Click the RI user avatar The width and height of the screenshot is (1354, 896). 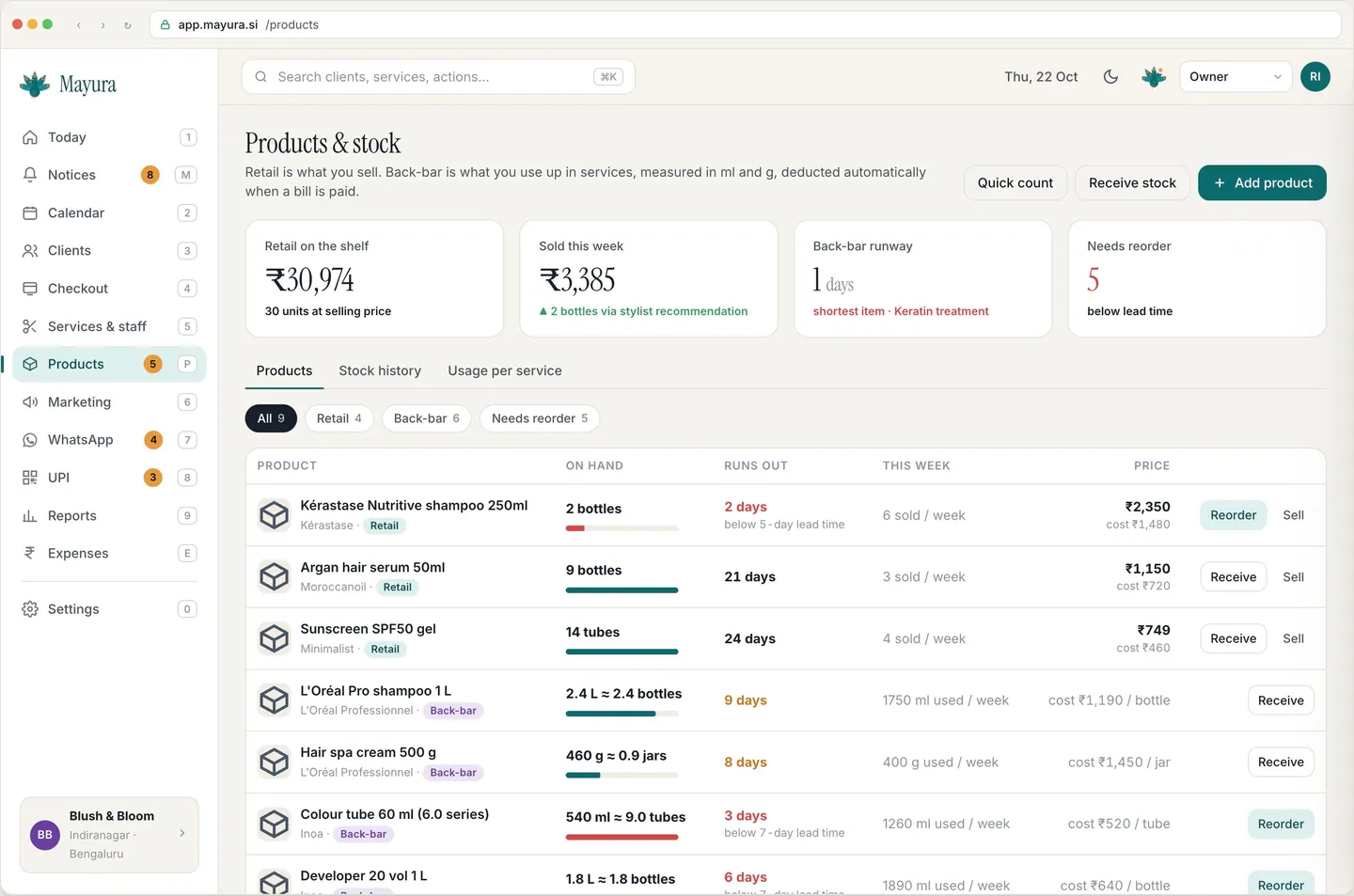click(x=1315, y=77)
